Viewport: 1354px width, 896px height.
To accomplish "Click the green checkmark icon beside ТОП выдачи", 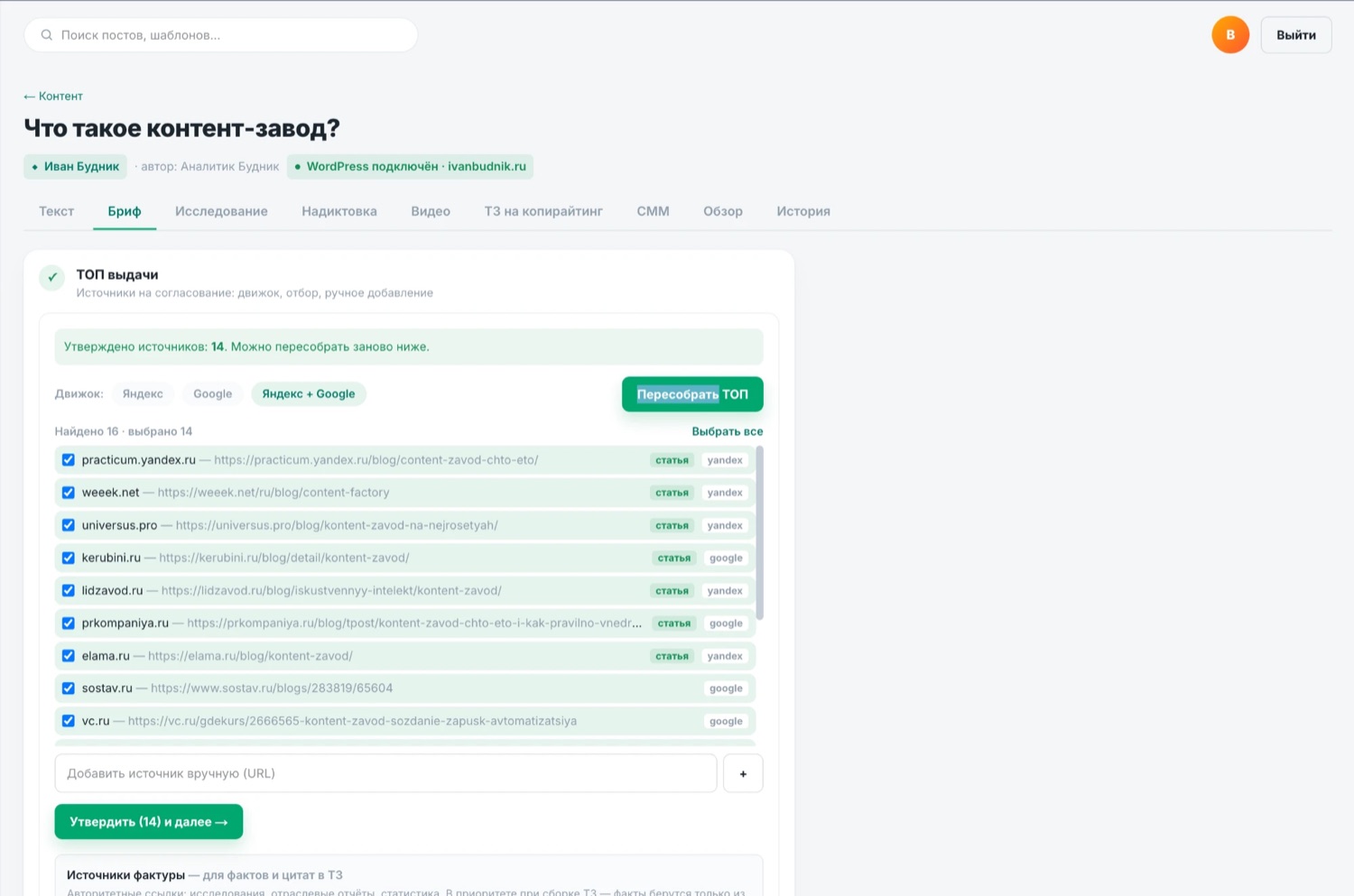I will pos(52,278).
